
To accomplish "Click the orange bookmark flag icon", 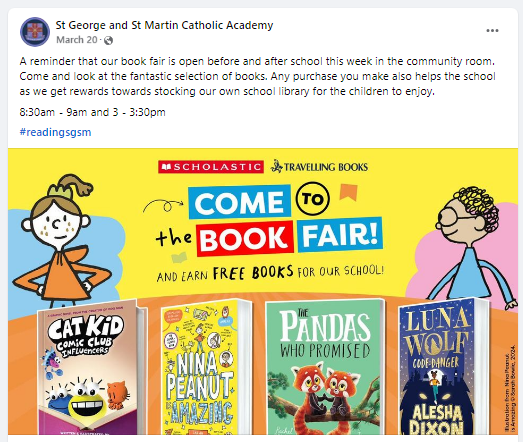I will pos(348,192).
